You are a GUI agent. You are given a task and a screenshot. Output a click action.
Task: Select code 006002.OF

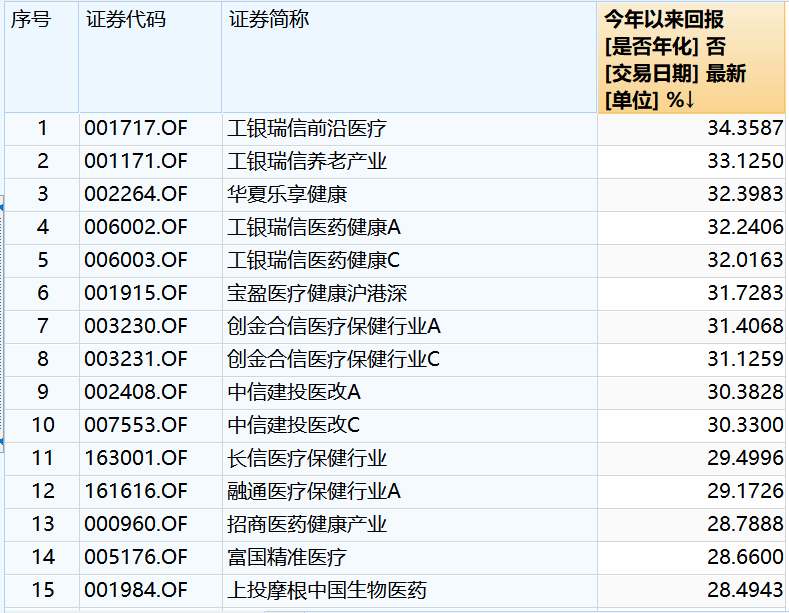(x=135, y=227)
